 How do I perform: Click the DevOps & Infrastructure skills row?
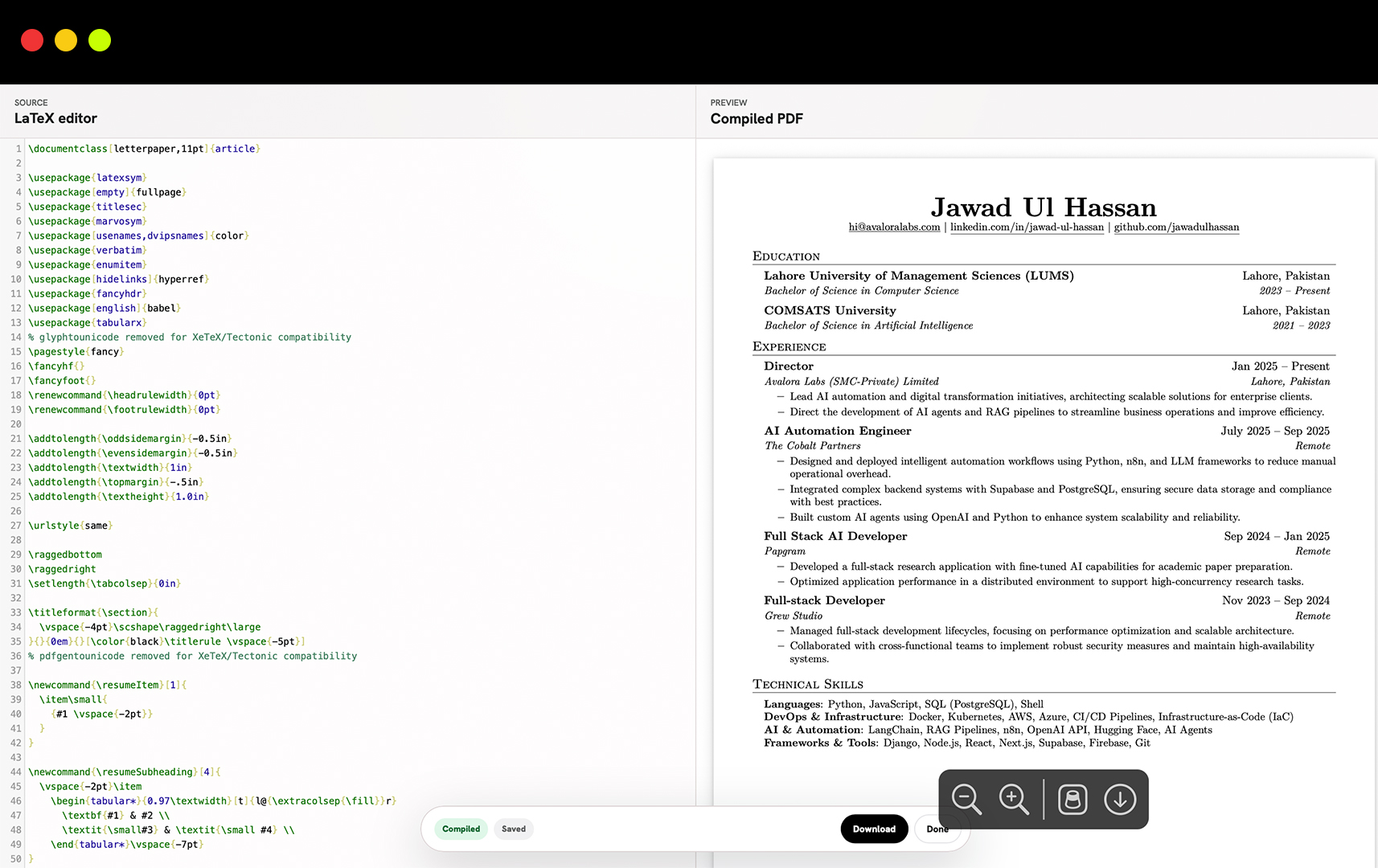point(1028,717)
